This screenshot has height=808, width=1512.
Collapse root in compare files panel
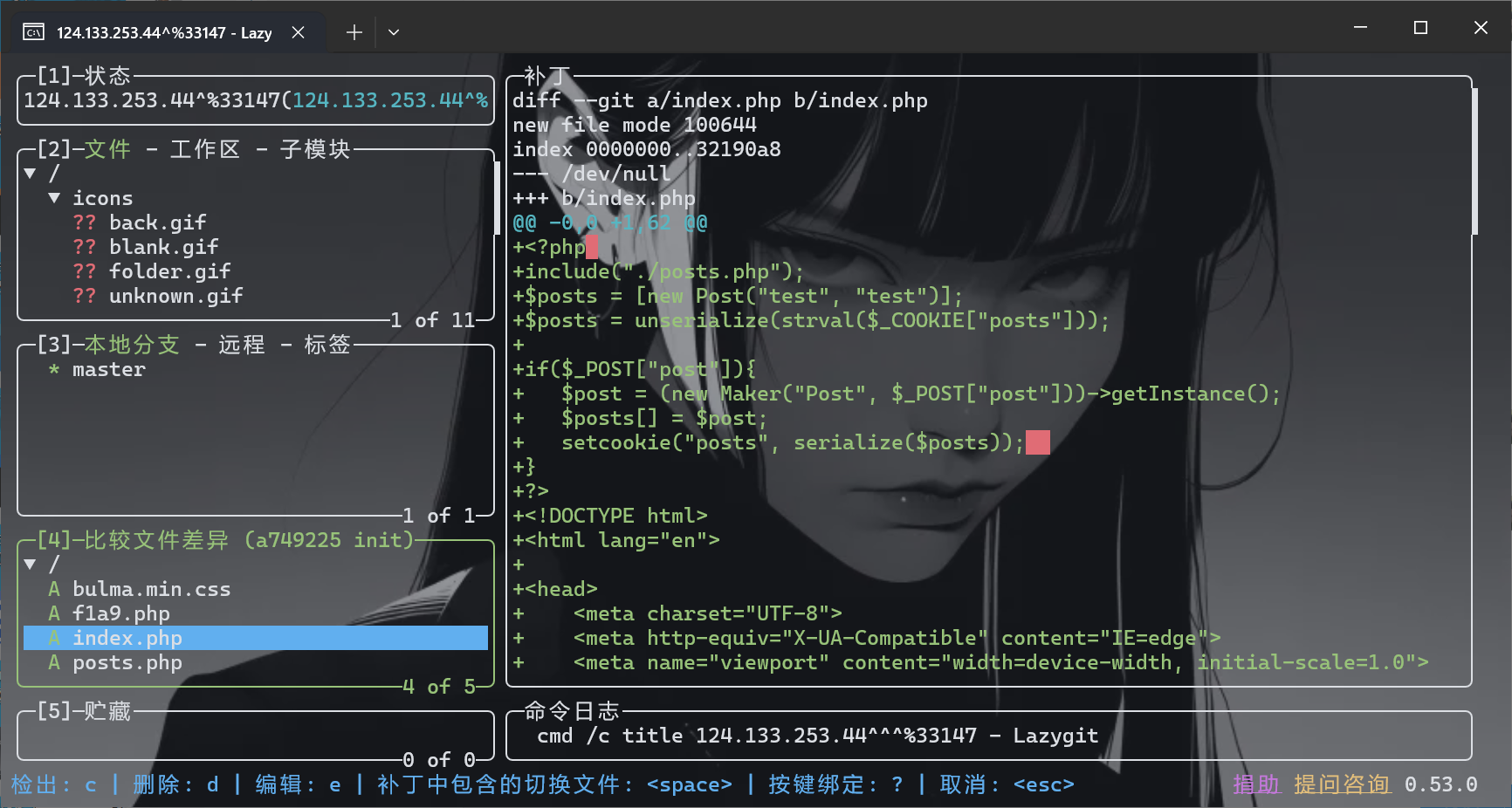(x=31, y=565)
